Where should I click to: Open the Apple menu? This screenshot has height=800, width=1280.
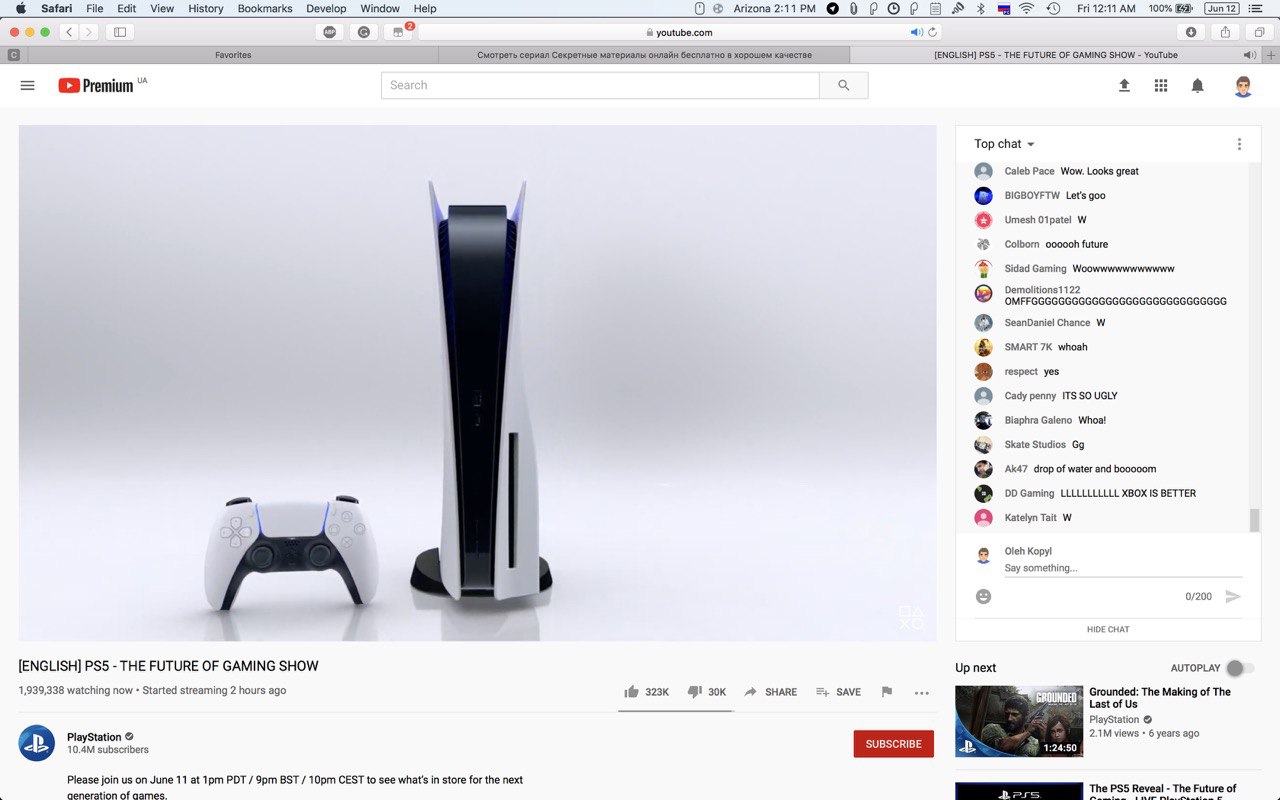click(x=20, y=8)
